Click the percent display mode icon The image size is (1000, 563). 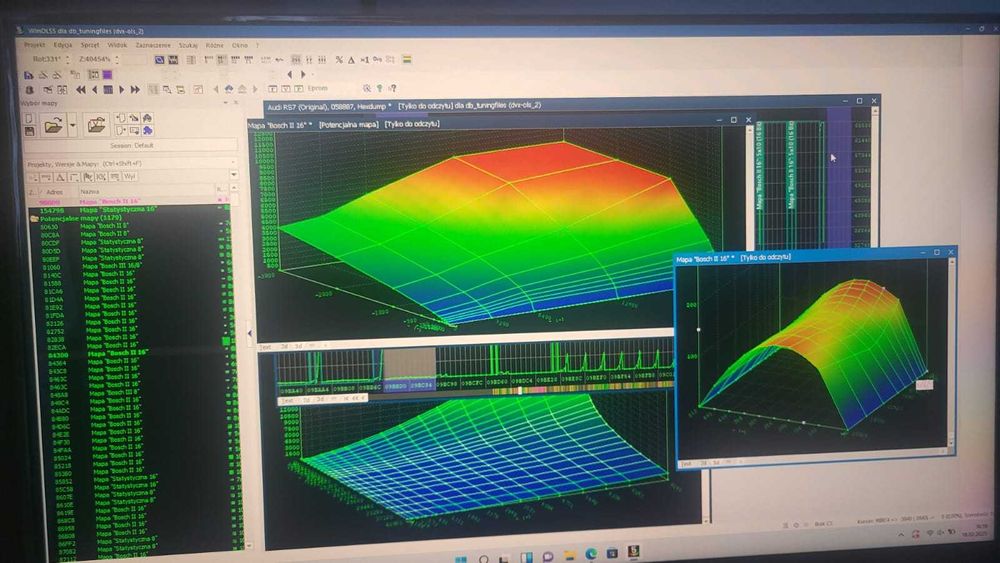(339, 59)
